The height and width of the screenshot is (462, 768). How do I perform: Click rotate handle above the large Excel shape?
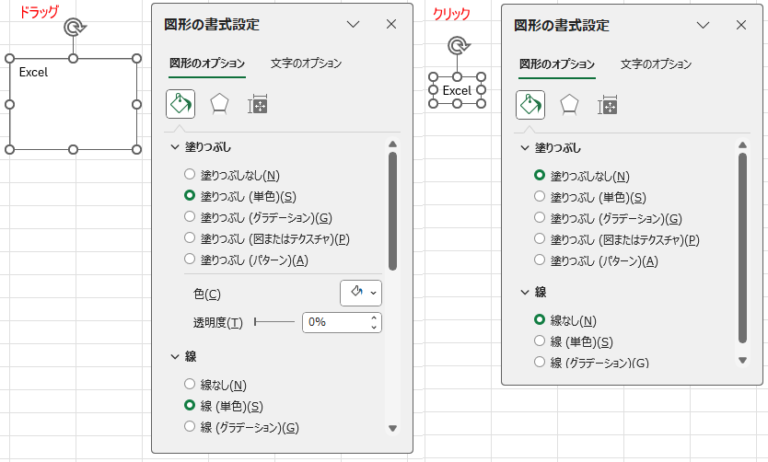point(73,28)
